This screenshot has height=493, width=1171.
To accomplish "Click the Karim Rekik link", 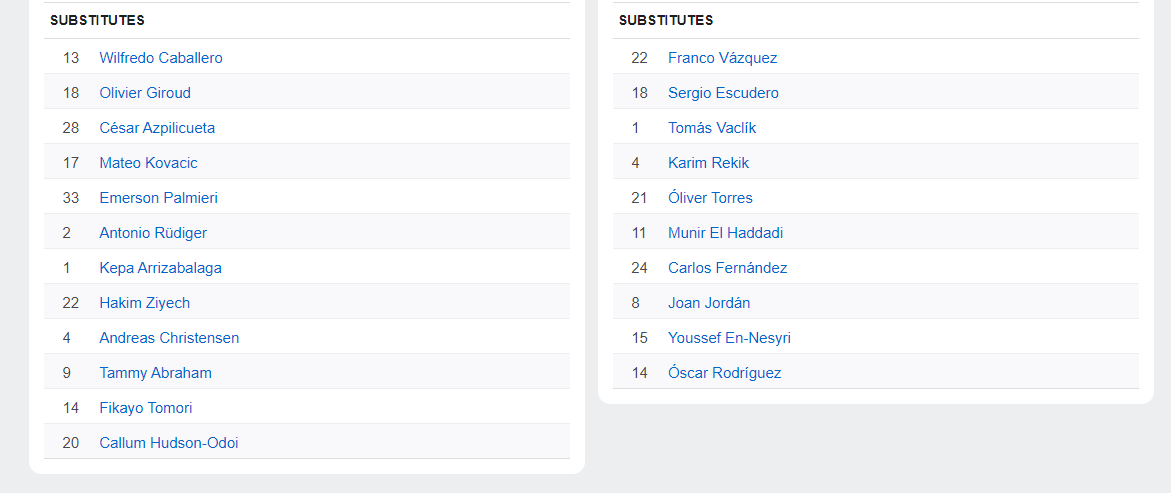I will point(708,163).
